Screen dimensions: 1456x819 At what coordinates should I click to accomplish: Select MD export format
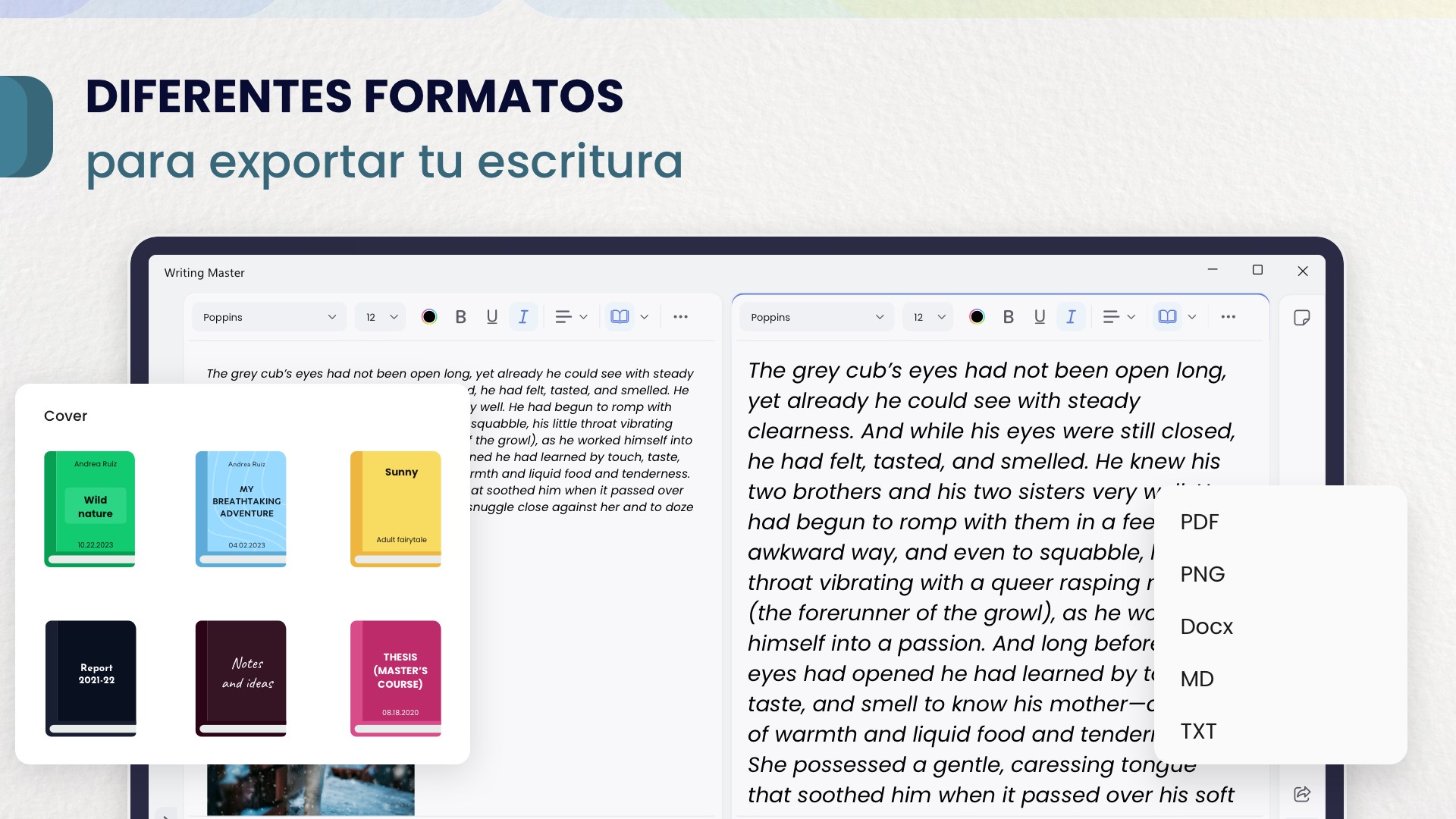point(1197,679)
